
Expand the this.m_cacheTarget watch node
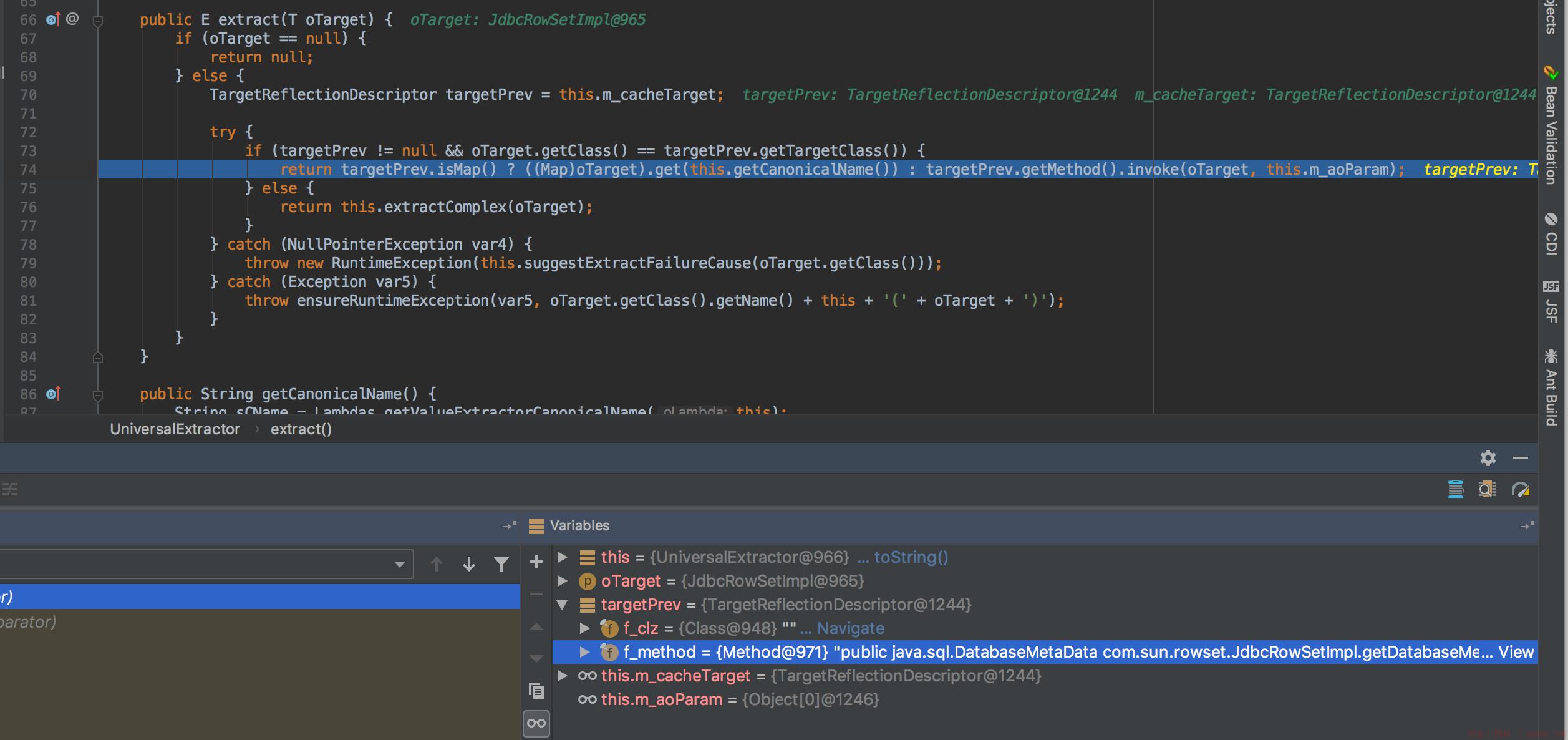pyautogui.click(x=562, y=675)
